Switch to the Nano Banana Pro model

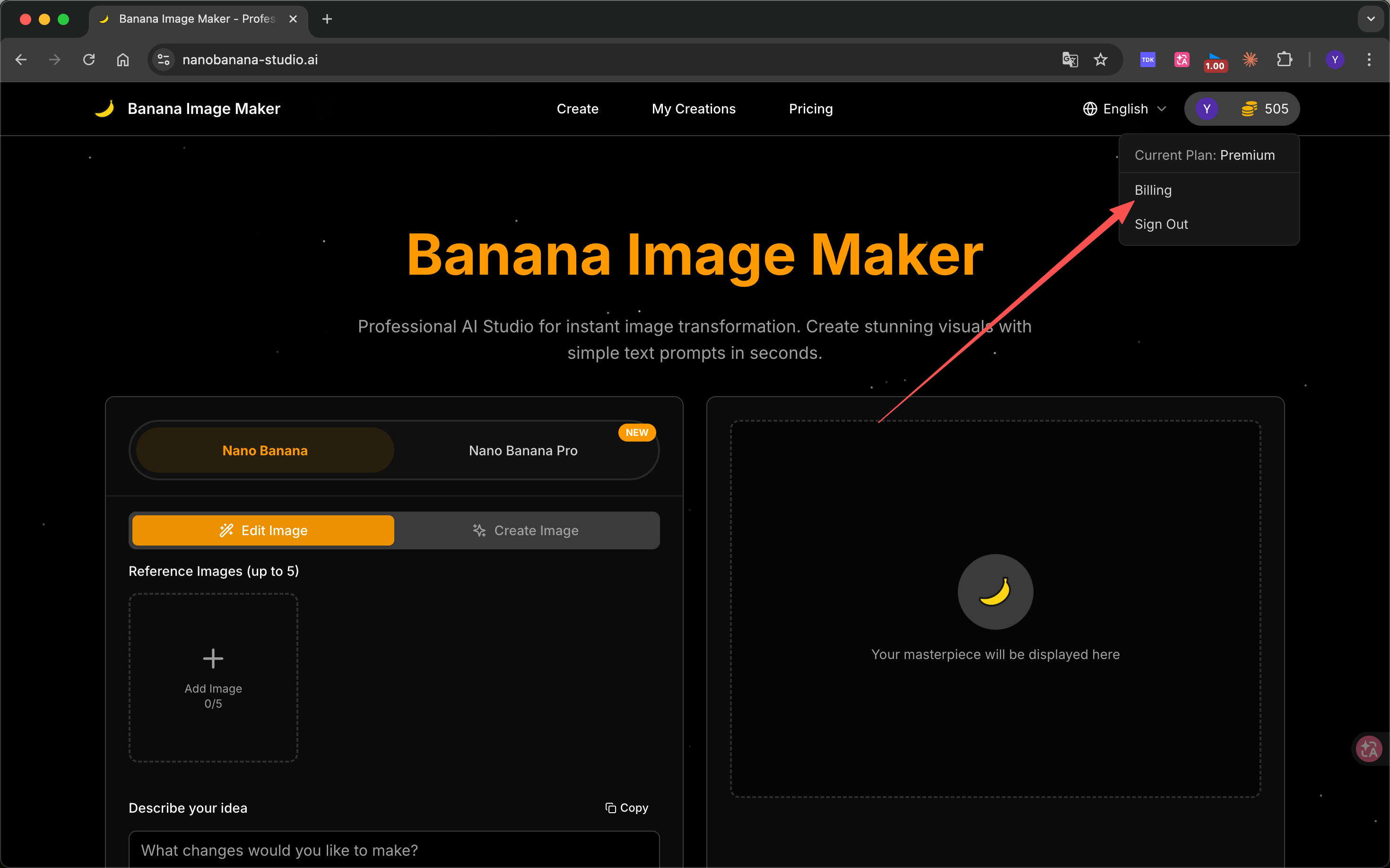[523, 451]
